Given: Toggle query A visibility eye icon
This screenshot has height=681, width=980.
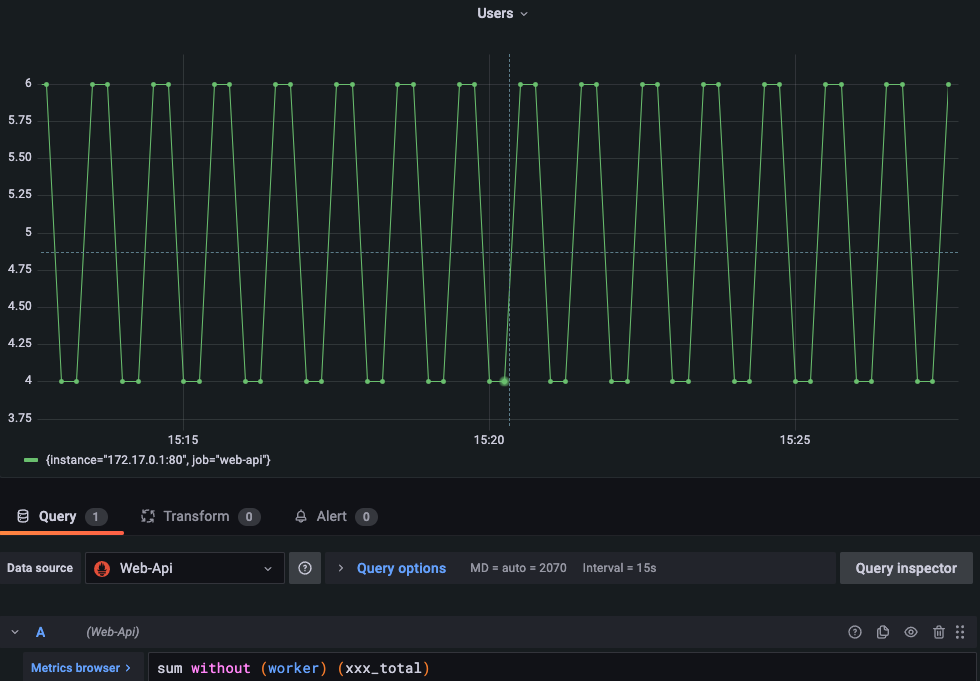Looking at the screenshot, I should tap(911, 632).
